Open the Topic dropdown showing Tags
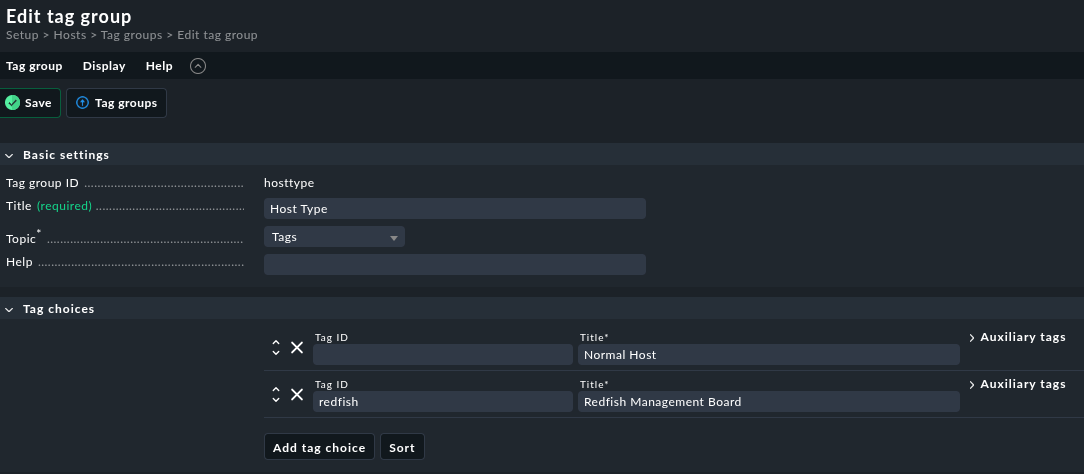1084x474 pixels. (334, 237)
